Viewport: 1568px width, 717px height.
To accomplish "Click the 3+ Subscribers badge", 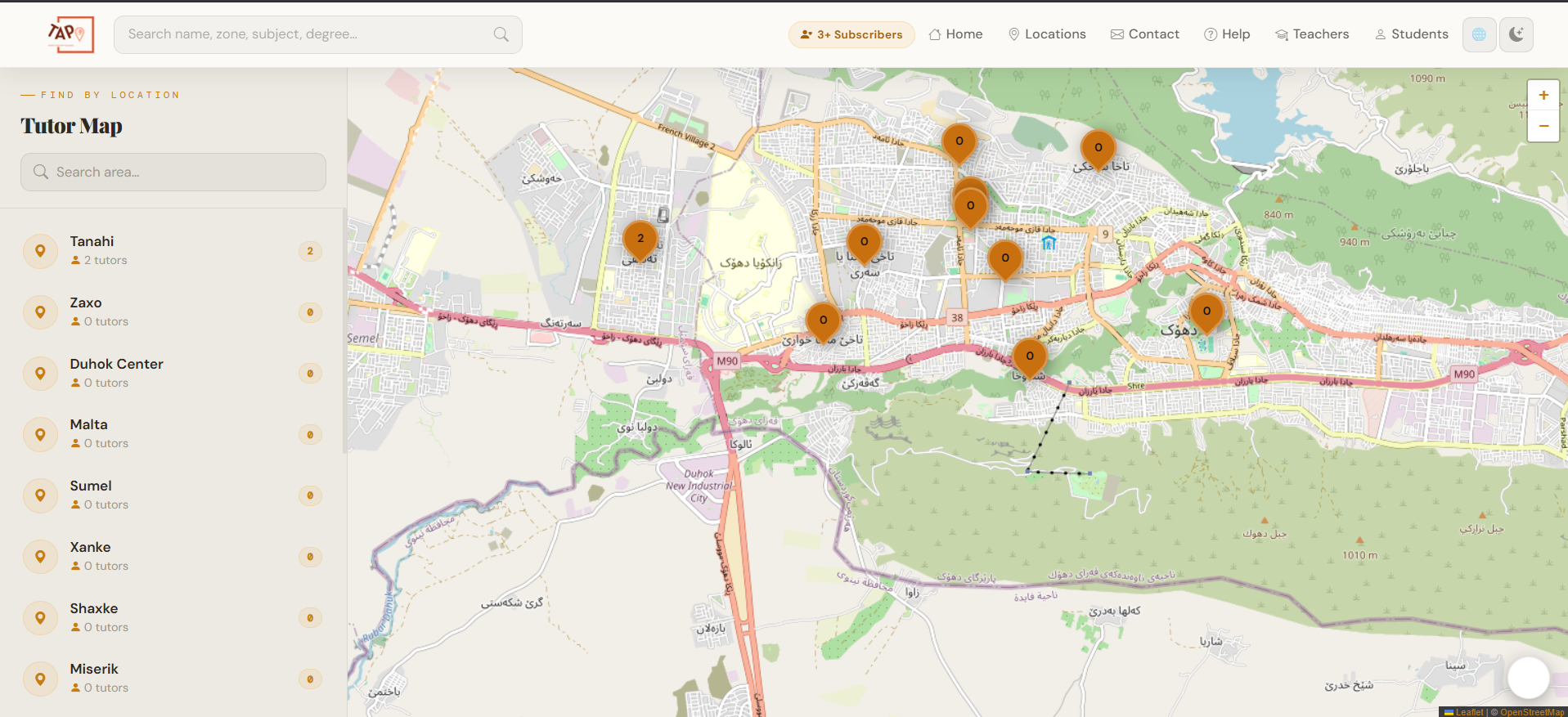I will click(851, 34).
